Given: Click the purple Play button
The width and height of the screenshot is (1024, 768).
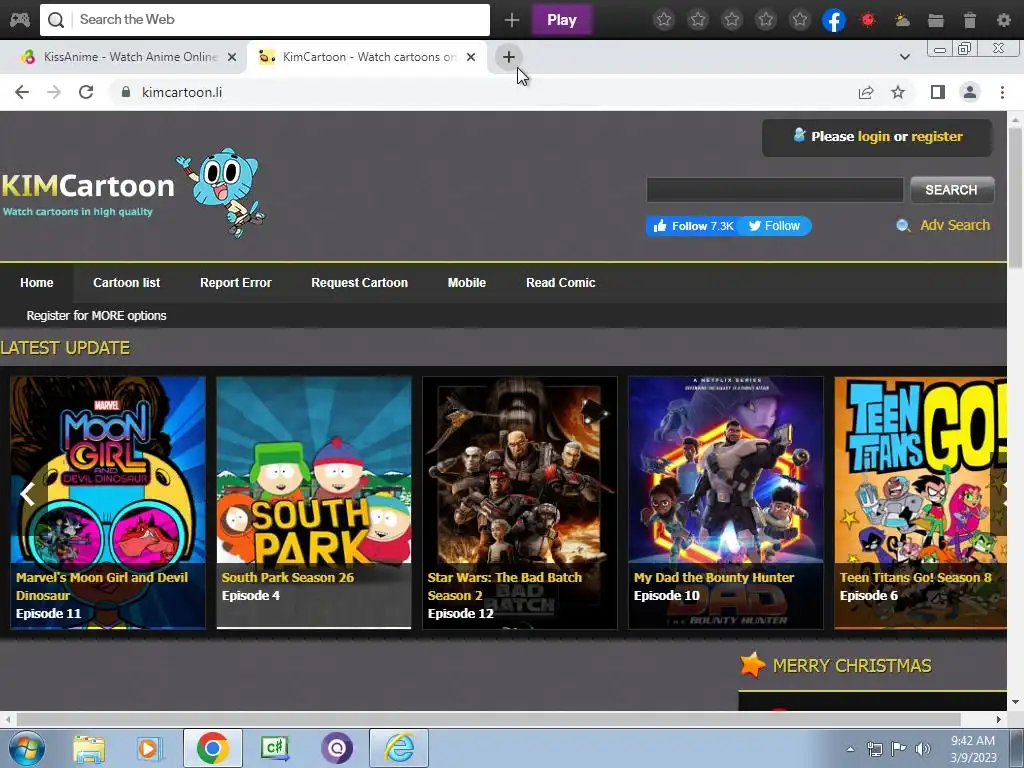Looking at the screenshot, I should point(562,20).
